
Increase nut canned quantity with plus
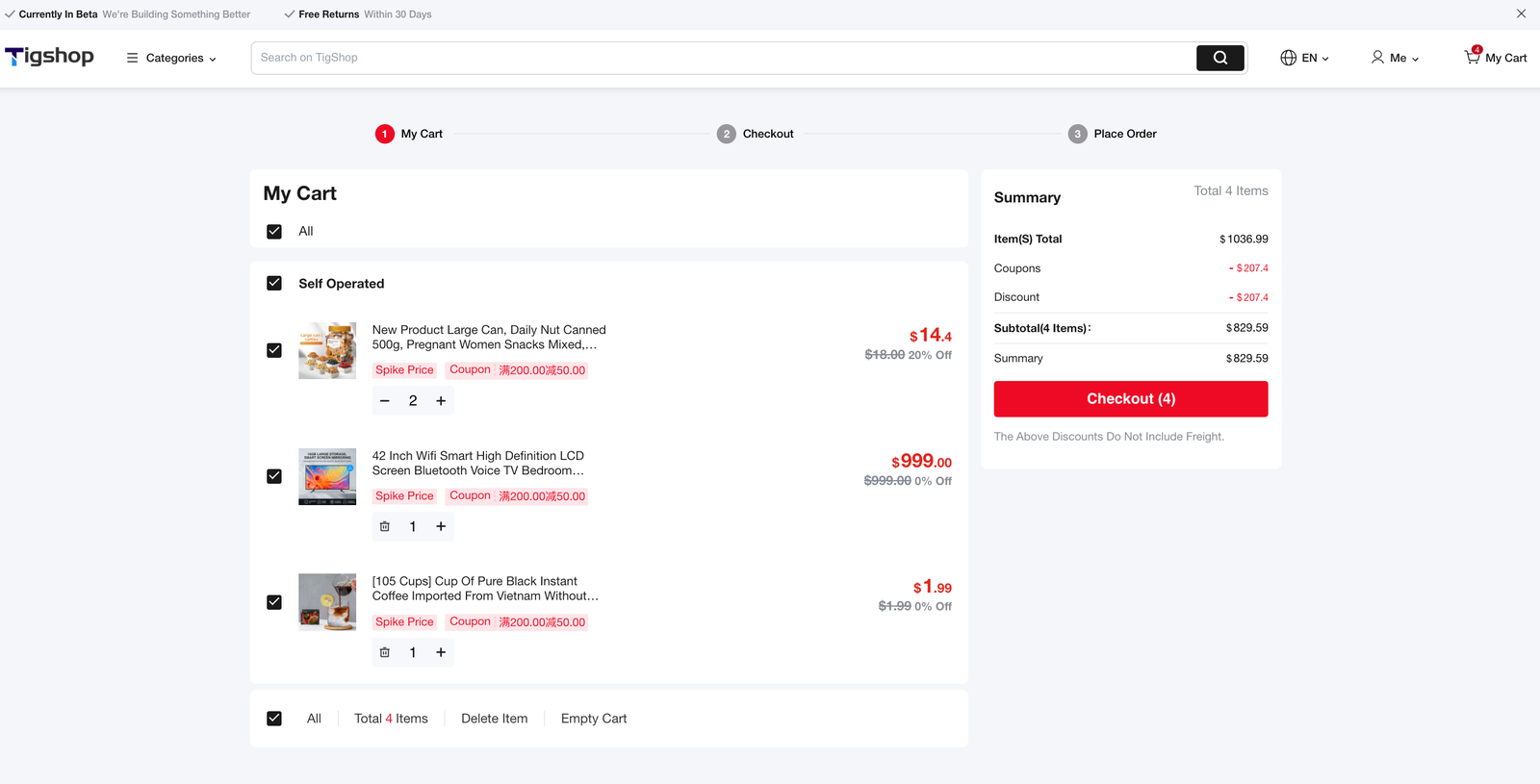[441, 401]
